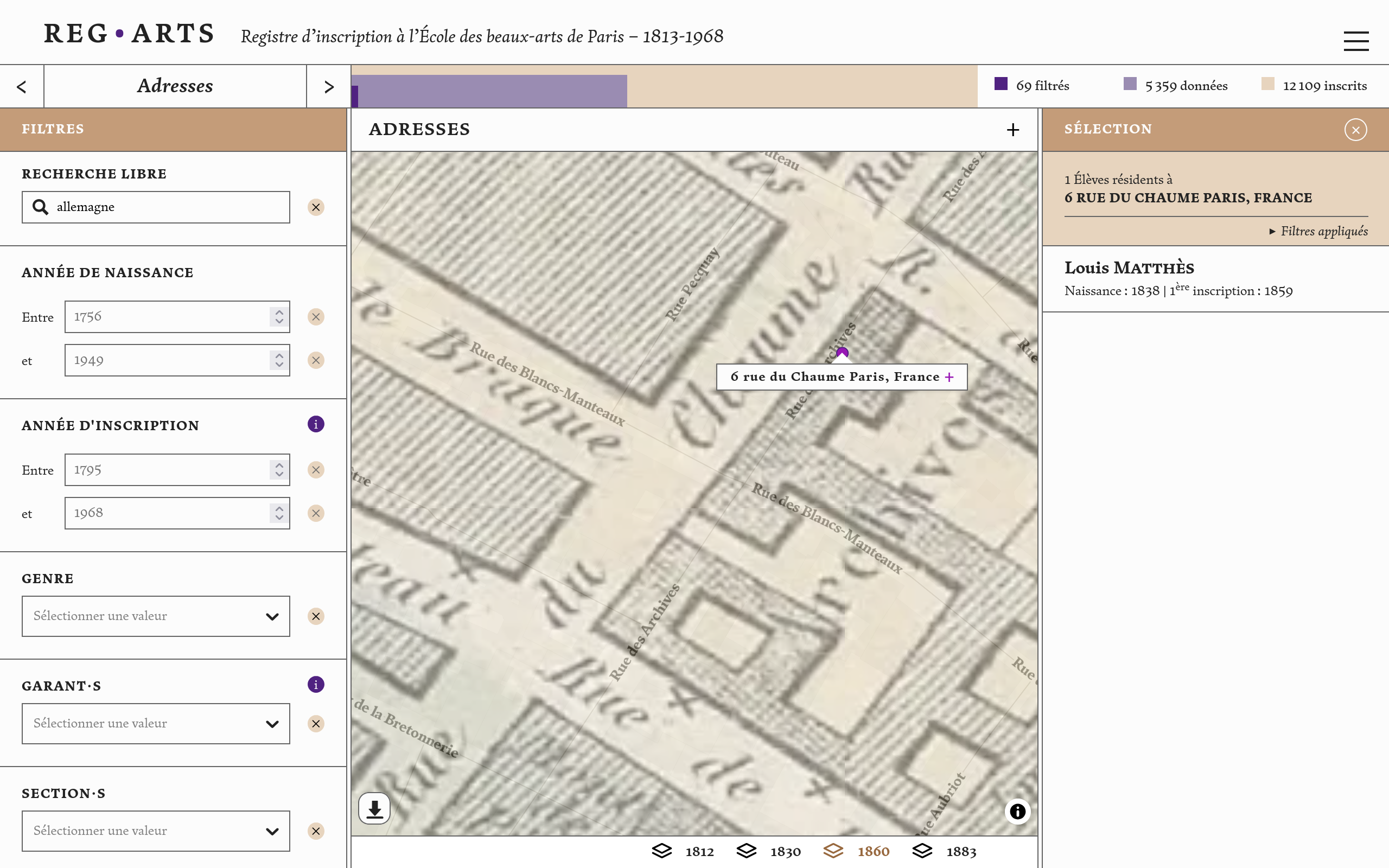The image size is (1389, 868).
Task: Open Louis Matthès student record
Action: point(1129,268)
